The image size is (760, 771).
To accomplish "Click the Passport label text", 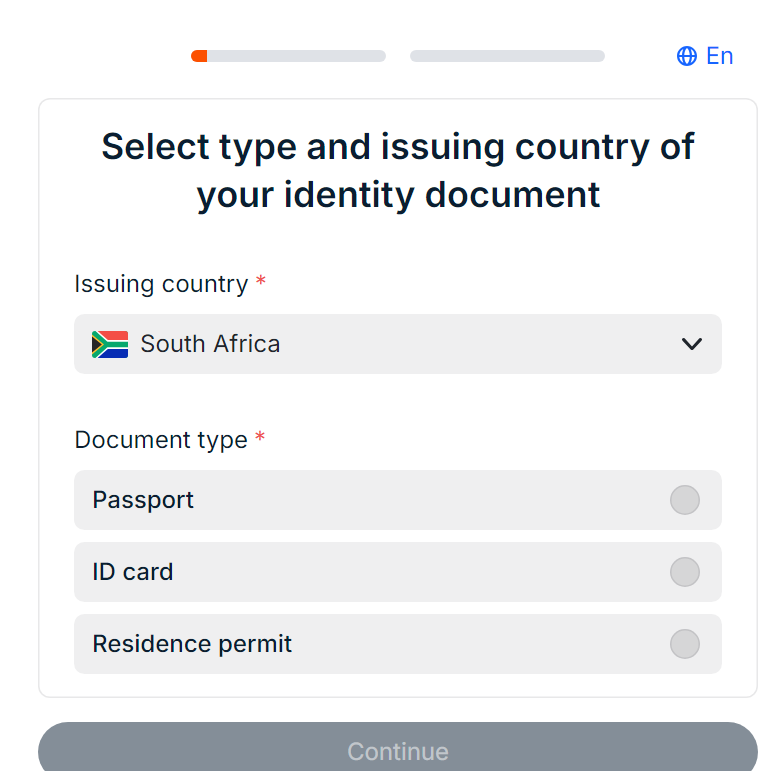I will [143, 500].
